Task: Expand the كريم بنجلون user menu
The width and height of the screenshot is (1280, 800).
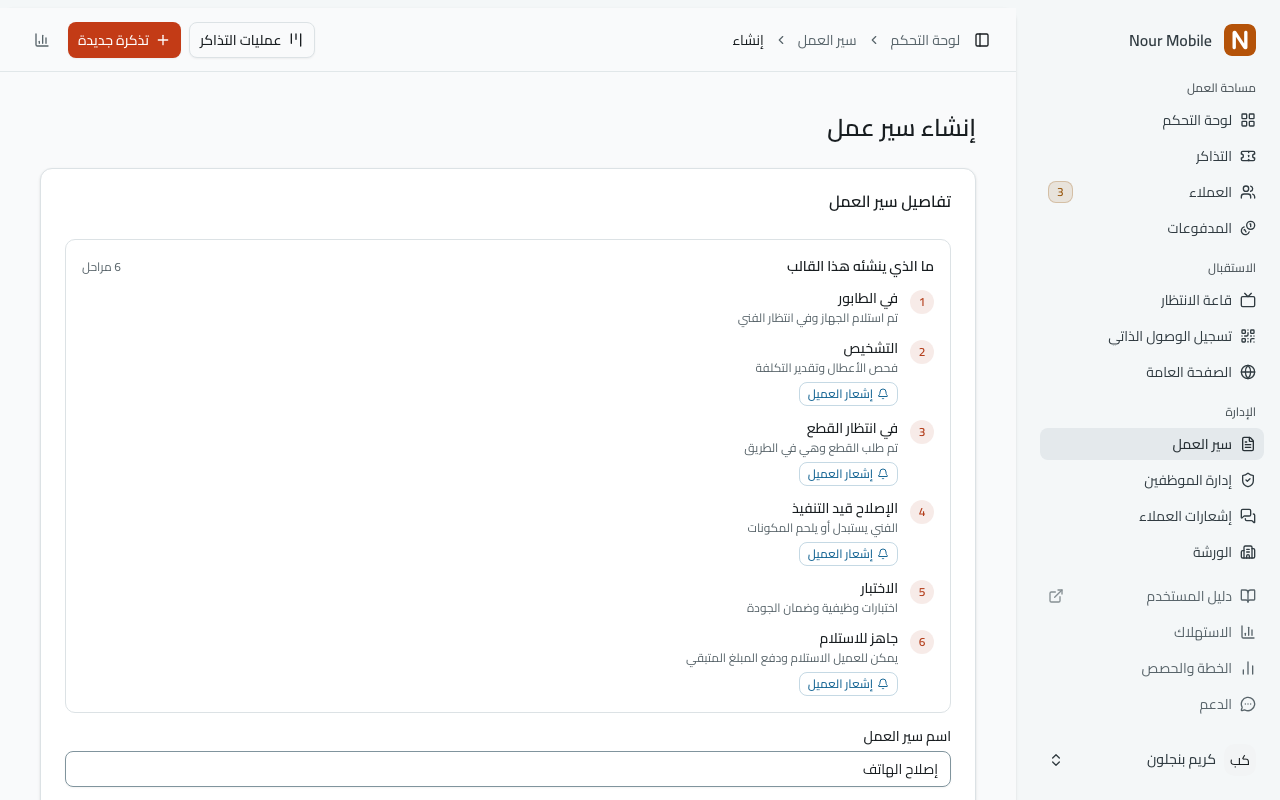Action: [x=1152, y=760]
